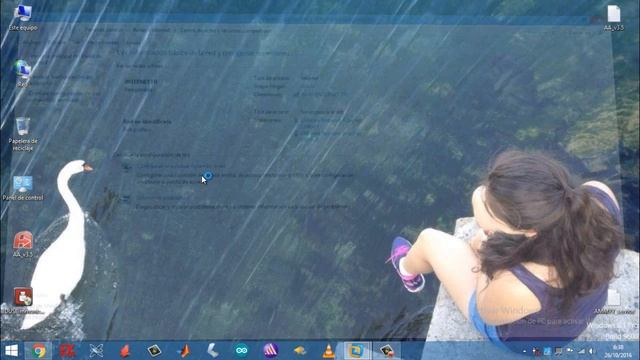This screenshot has height=360, width=640.
Task: Select the Este equipo desktop icon
Action: click(x=23, y=17)
